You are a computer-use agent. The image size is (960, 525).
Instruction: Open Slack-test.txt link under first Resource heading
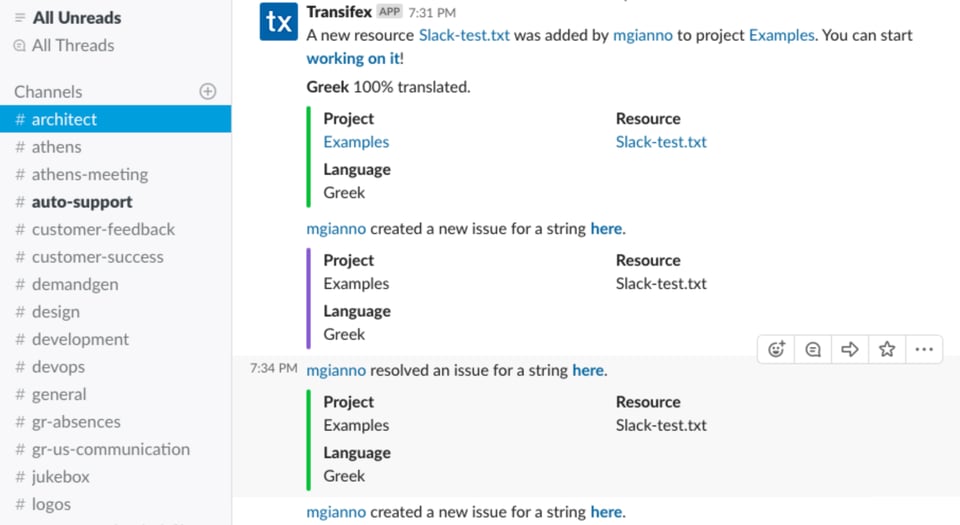click(661, 142)
